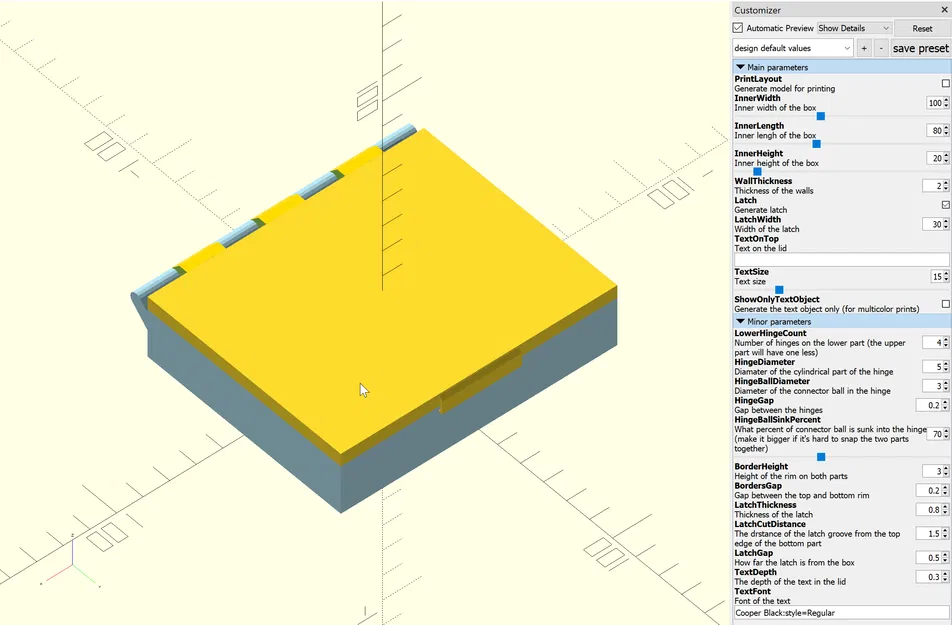952x625 pixels.
Task: Click the TextOnTop text input field
Action: 838,258
